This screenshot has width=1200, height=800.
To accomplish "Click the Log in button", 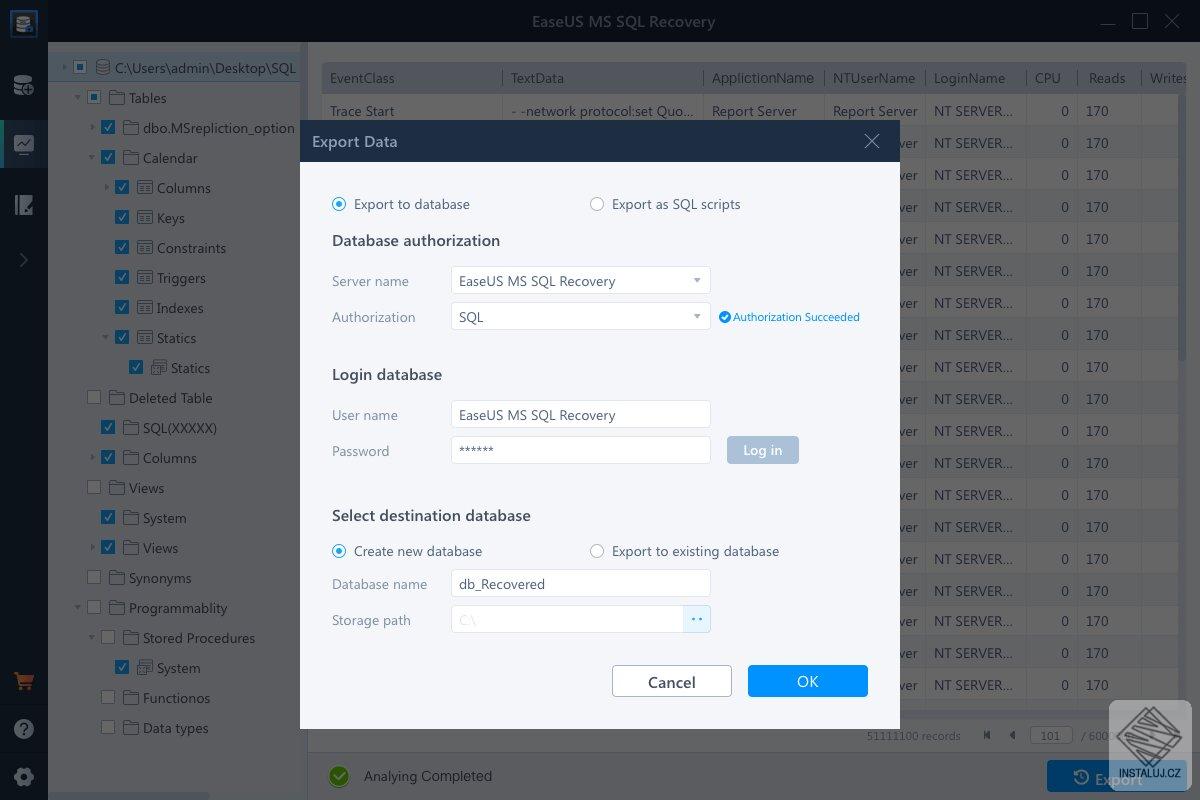I will [x=763, y=450].
